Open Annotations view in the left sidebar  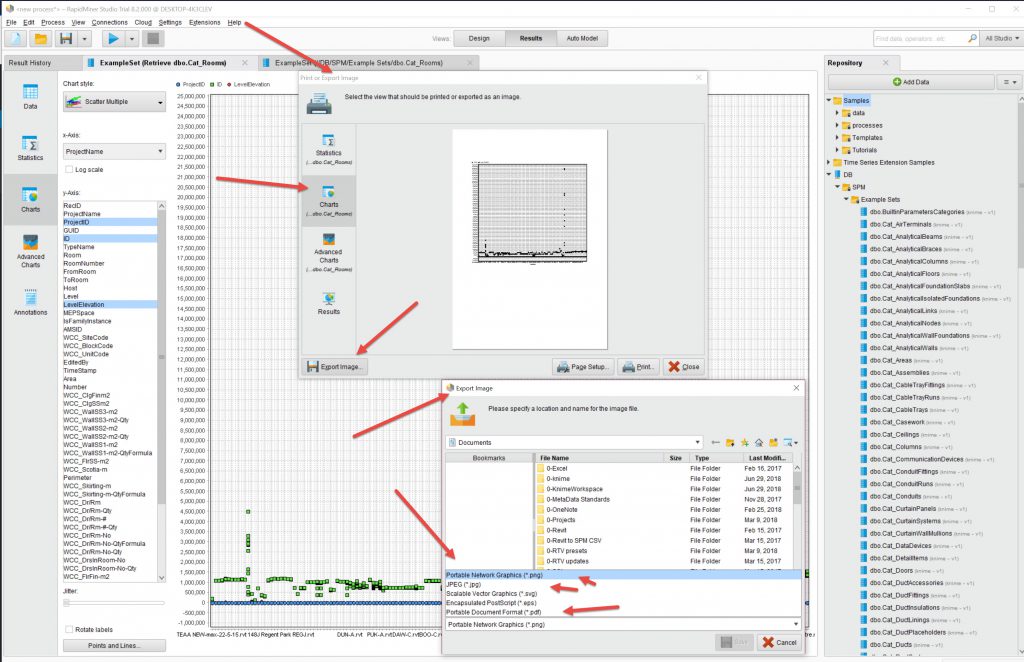30,302
